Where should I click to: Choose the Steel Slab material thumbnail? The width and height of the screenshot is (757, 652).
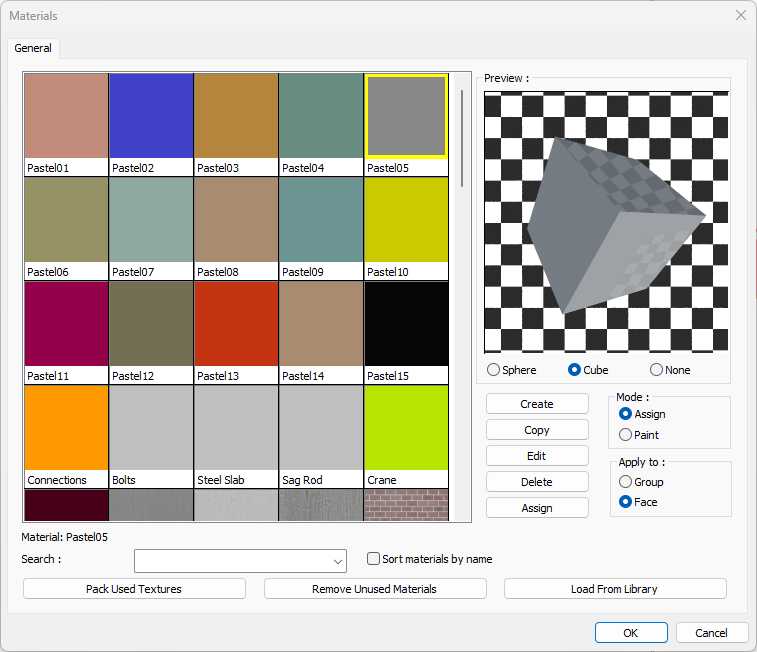(236, 428)
